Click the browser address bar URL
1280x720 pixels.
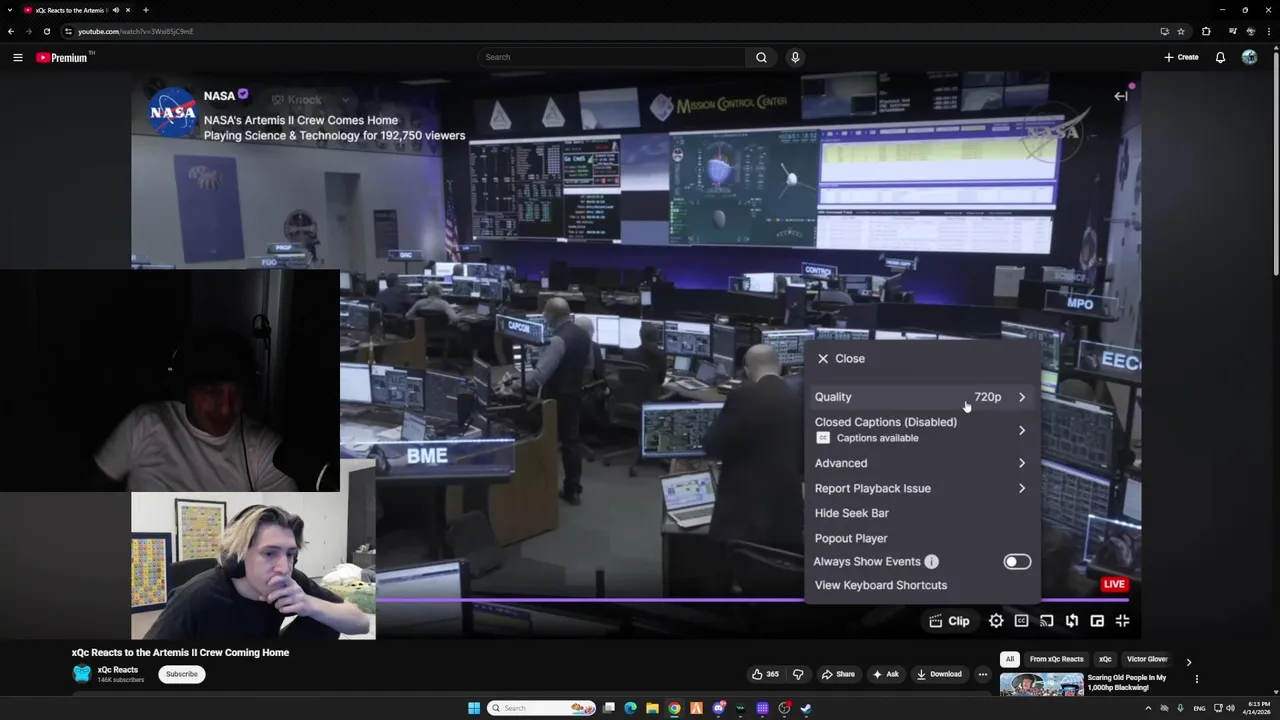[136, 31]
